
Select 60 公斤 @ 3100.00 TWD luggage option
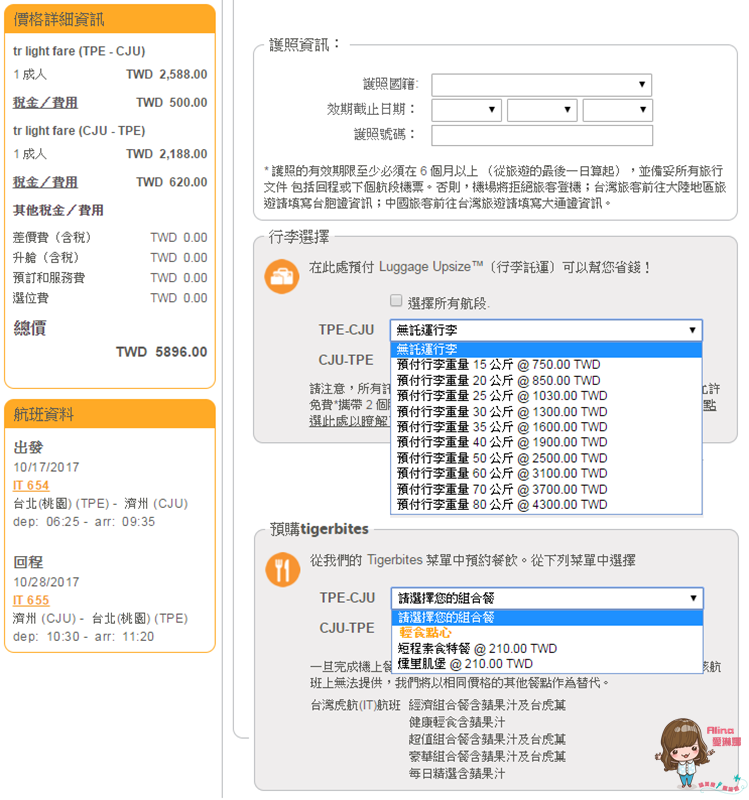[546, 473]
